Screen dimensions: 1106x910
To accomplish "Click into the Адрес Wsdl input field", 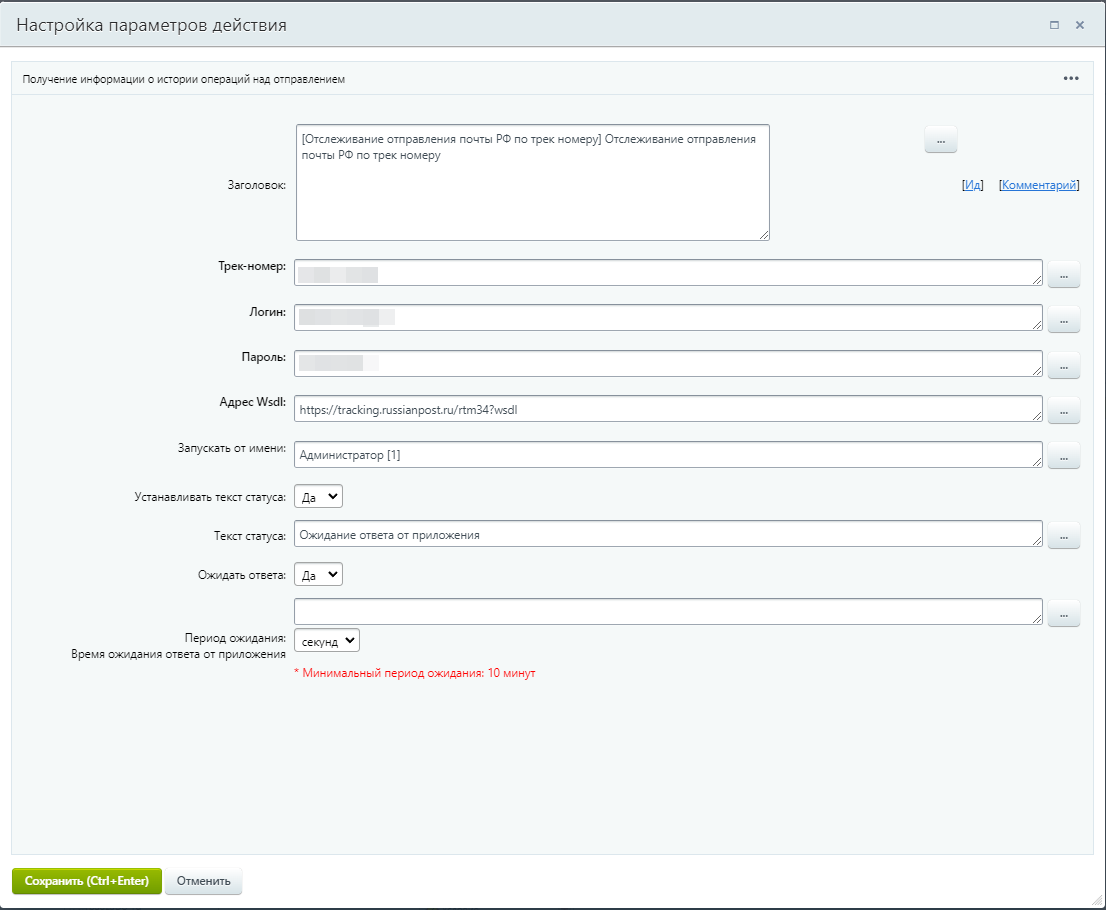I will coord(666,409).
